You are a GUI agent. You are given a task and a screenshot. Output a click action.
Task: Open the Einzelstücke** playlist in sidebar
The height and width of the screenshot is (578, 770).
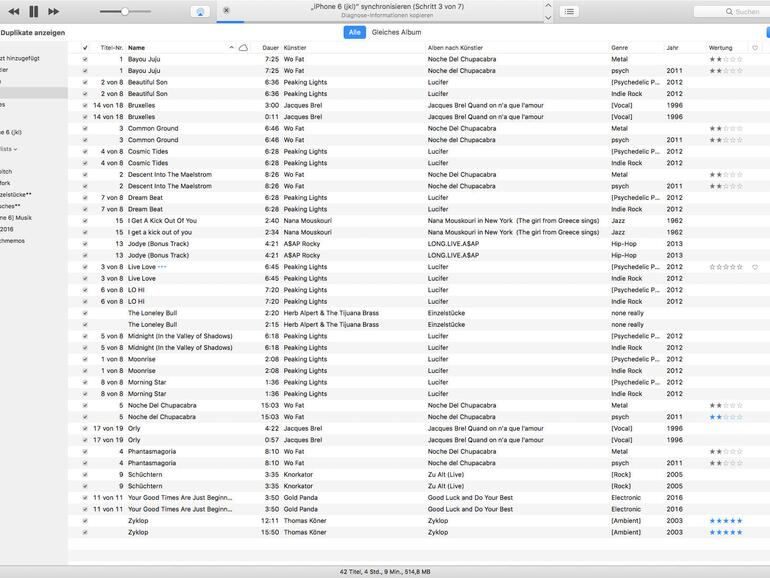16,194
